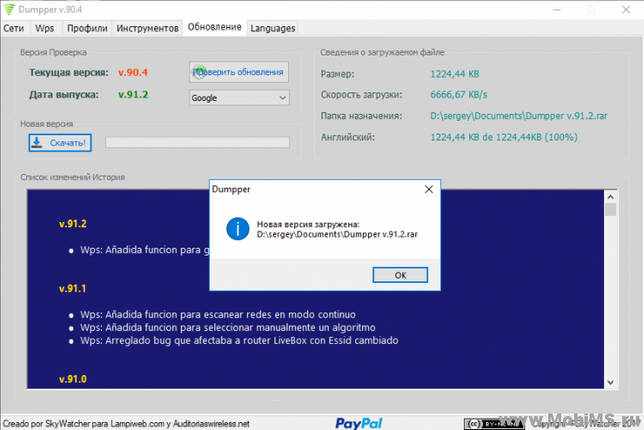
Task: Click the changelog scrollbar thumb
Action: tap(610, 210)
